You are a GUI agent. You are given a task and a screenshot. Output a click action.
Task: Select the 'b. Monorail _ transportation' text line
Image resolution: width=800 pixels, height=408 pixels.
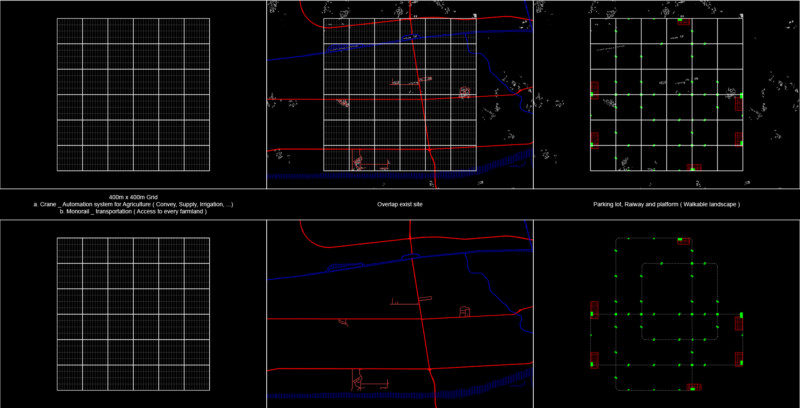point(132,211)
